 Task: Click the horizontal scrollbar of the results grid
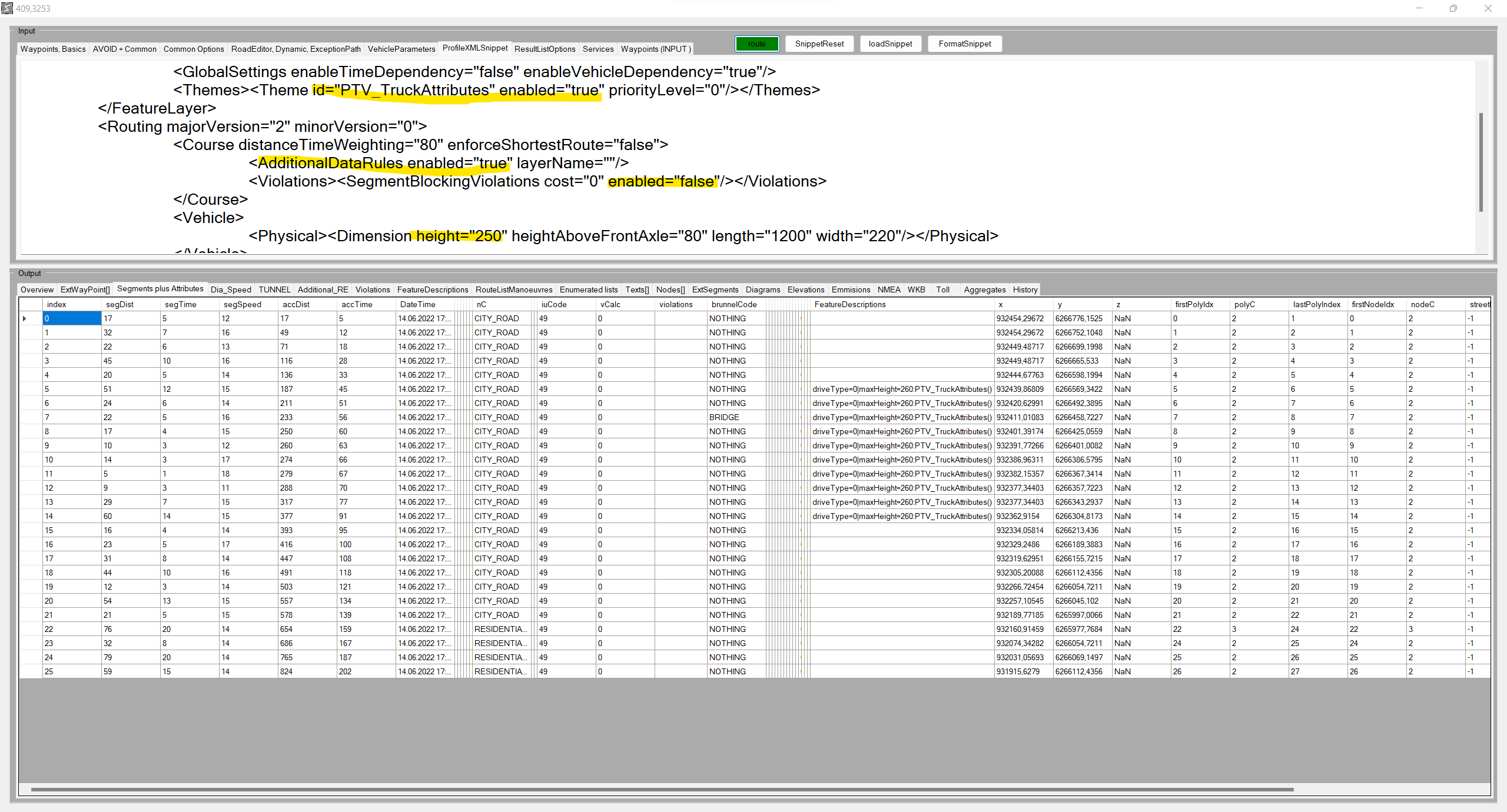click(x=662, y=790)
